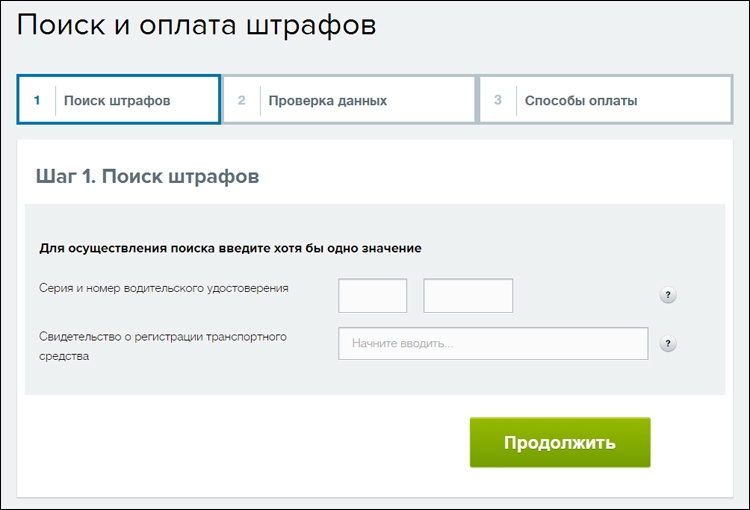Click 'Шаг 1.' in the section heading
Viewport: 750px width, 510px height.
click(x=66, y=177)
